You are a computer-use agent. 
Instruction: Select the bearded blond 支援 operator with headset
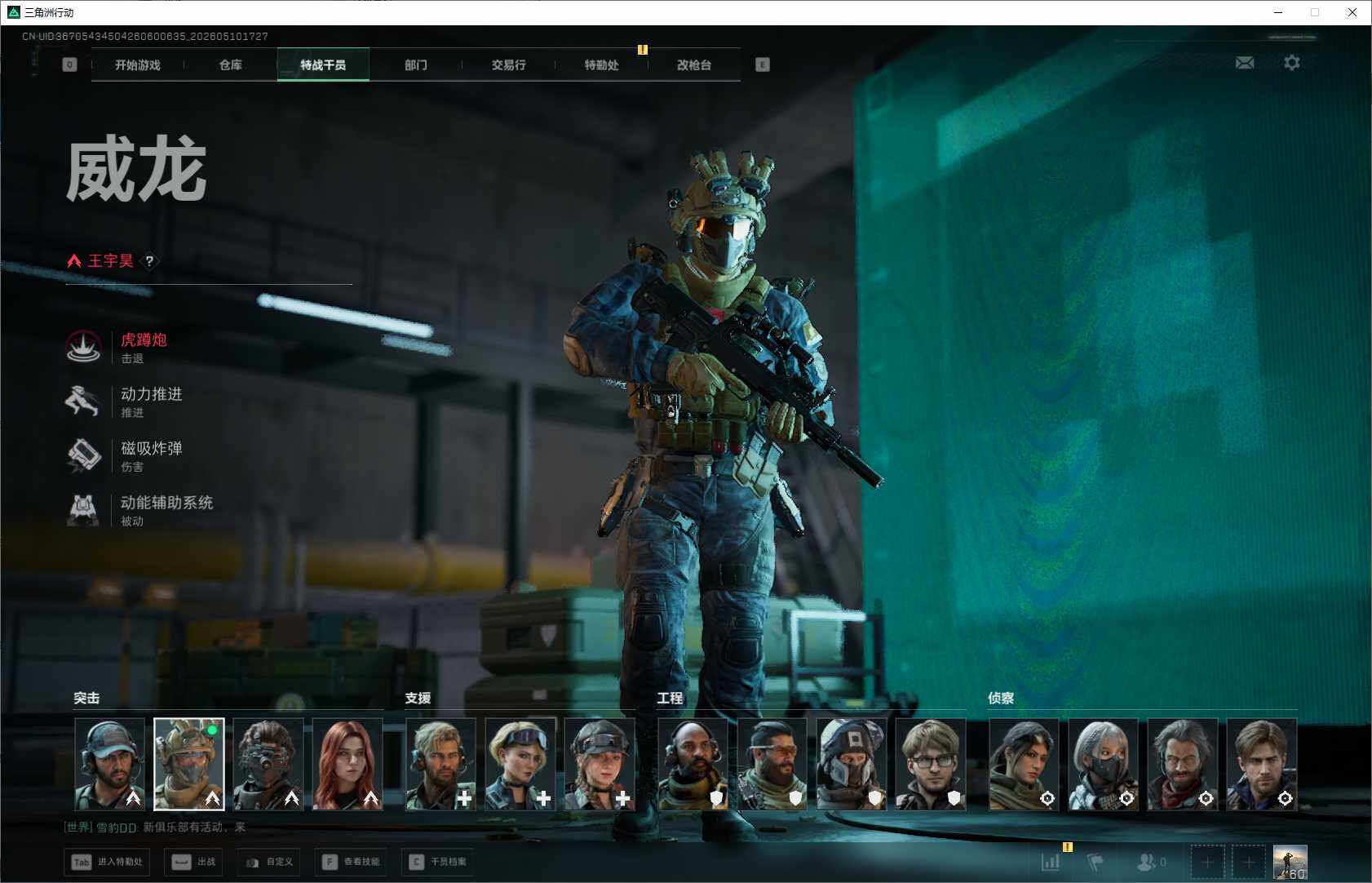pyautogui.click(x=440, y=765)
